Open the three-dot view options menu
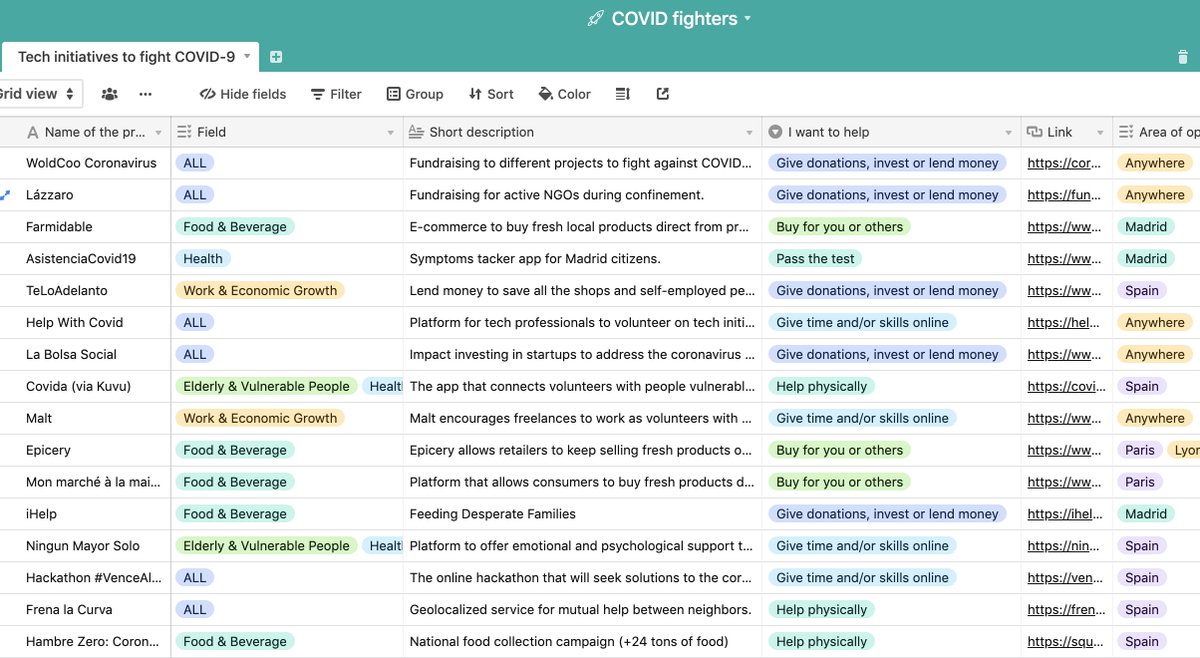Screen dimensions: 1200x658 click(146, 94)
